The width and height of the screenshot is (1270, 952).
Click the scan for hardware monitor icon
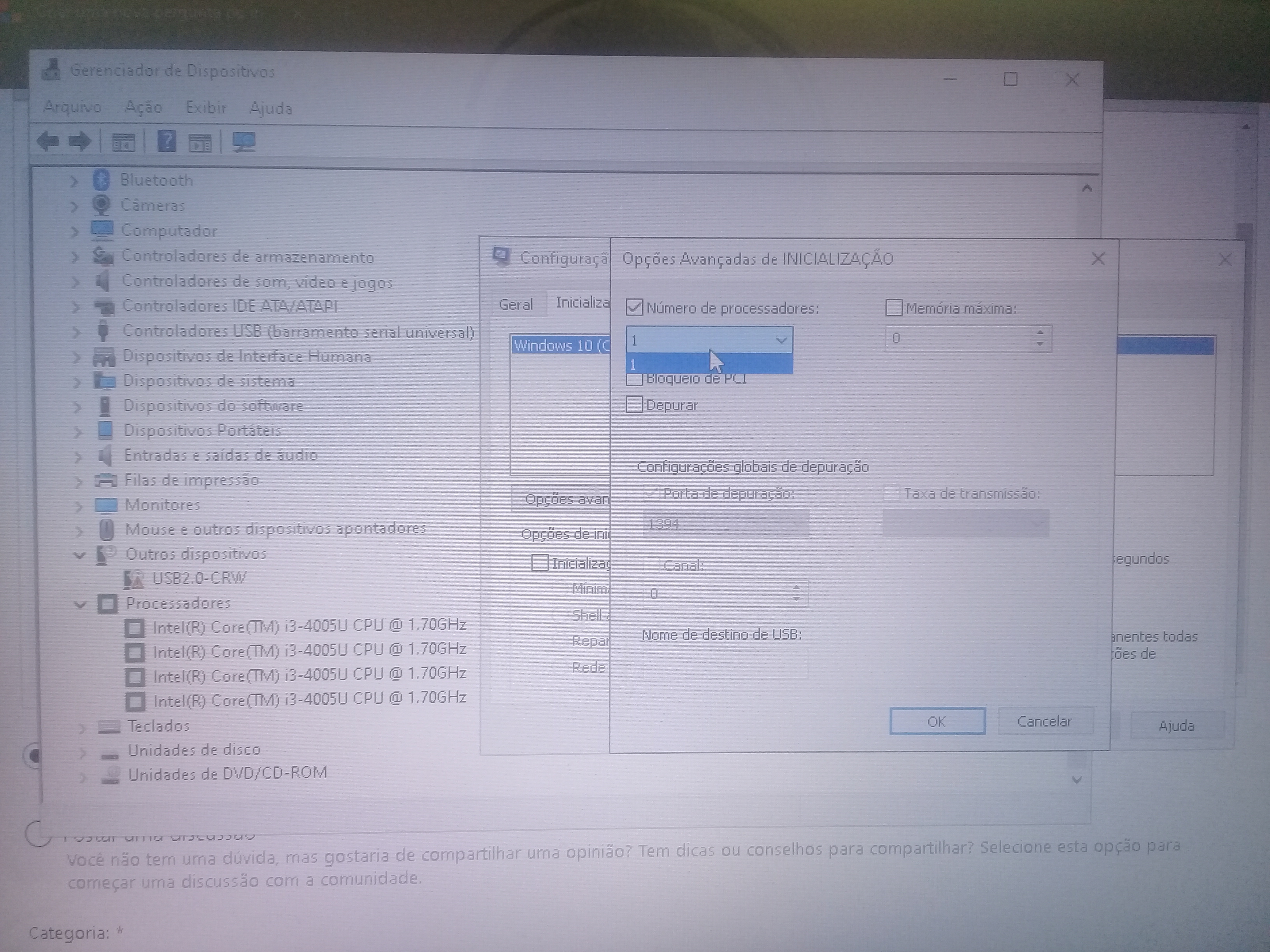(244, 142)
